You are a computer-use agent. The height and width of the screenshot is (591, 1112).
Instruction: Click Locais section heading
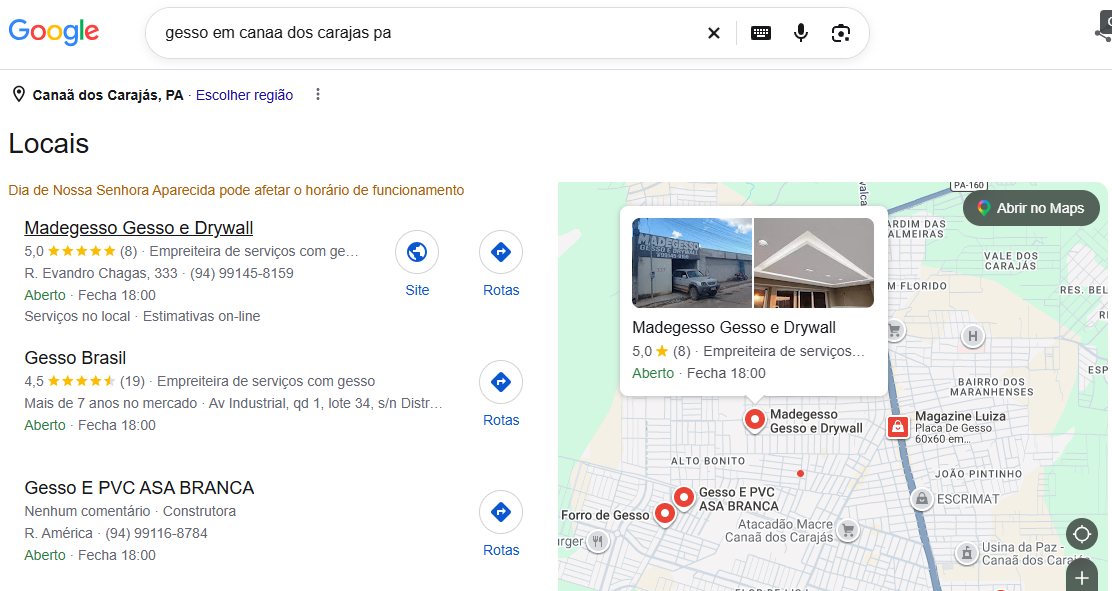pos(48,144)
